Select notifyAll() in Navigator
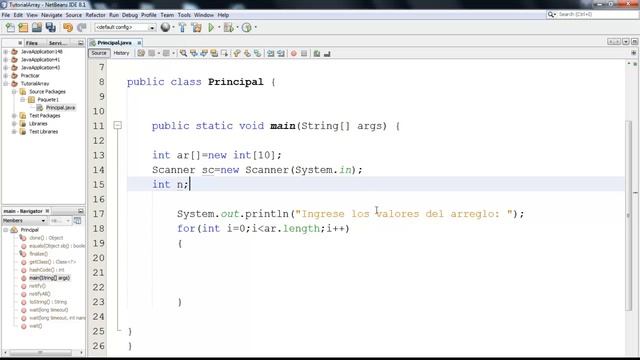 pyautogui.click(x=40, y=294)
